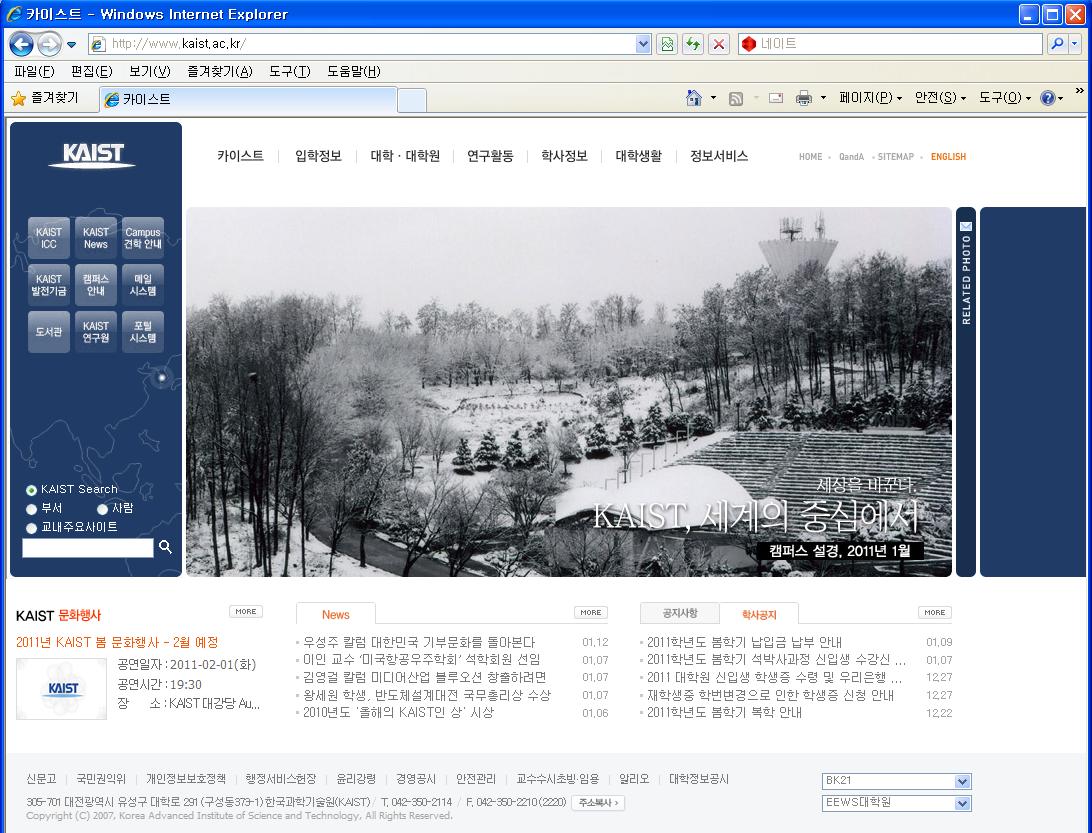Open the search provider dropdown arrow

pos(1074,44)
